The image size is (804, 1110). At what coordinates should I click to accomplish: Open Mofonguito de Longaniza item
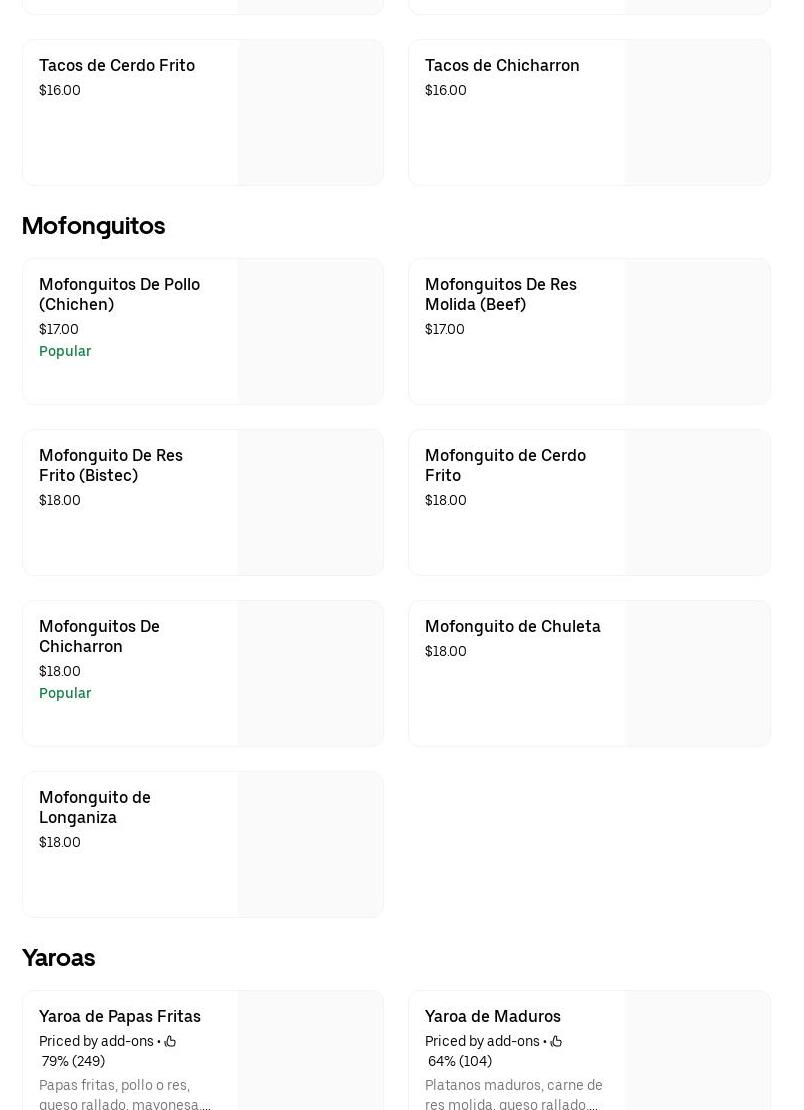(203, 845)
